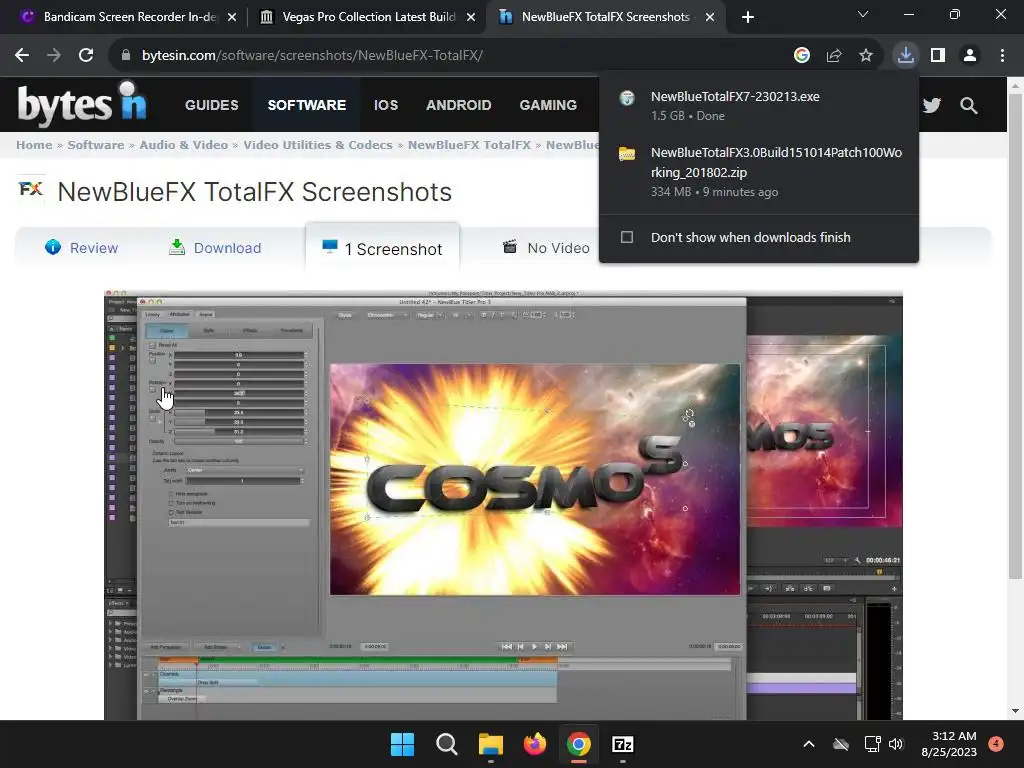Open the volume speaker control
The image size is (1024, 768).
(x=896, y=744)
